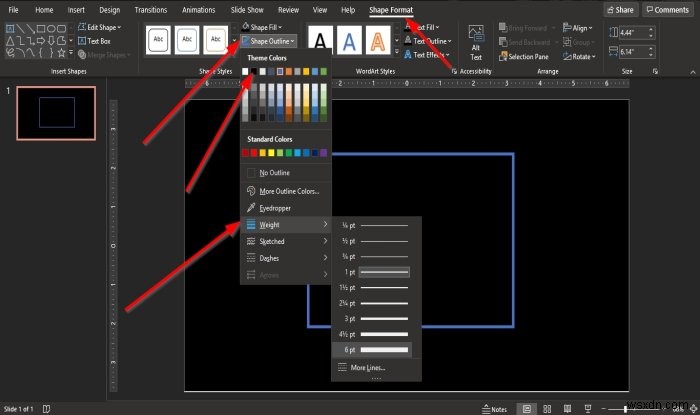
Task: Apply the orange outline WordArt style A
Action: [378, 41]
